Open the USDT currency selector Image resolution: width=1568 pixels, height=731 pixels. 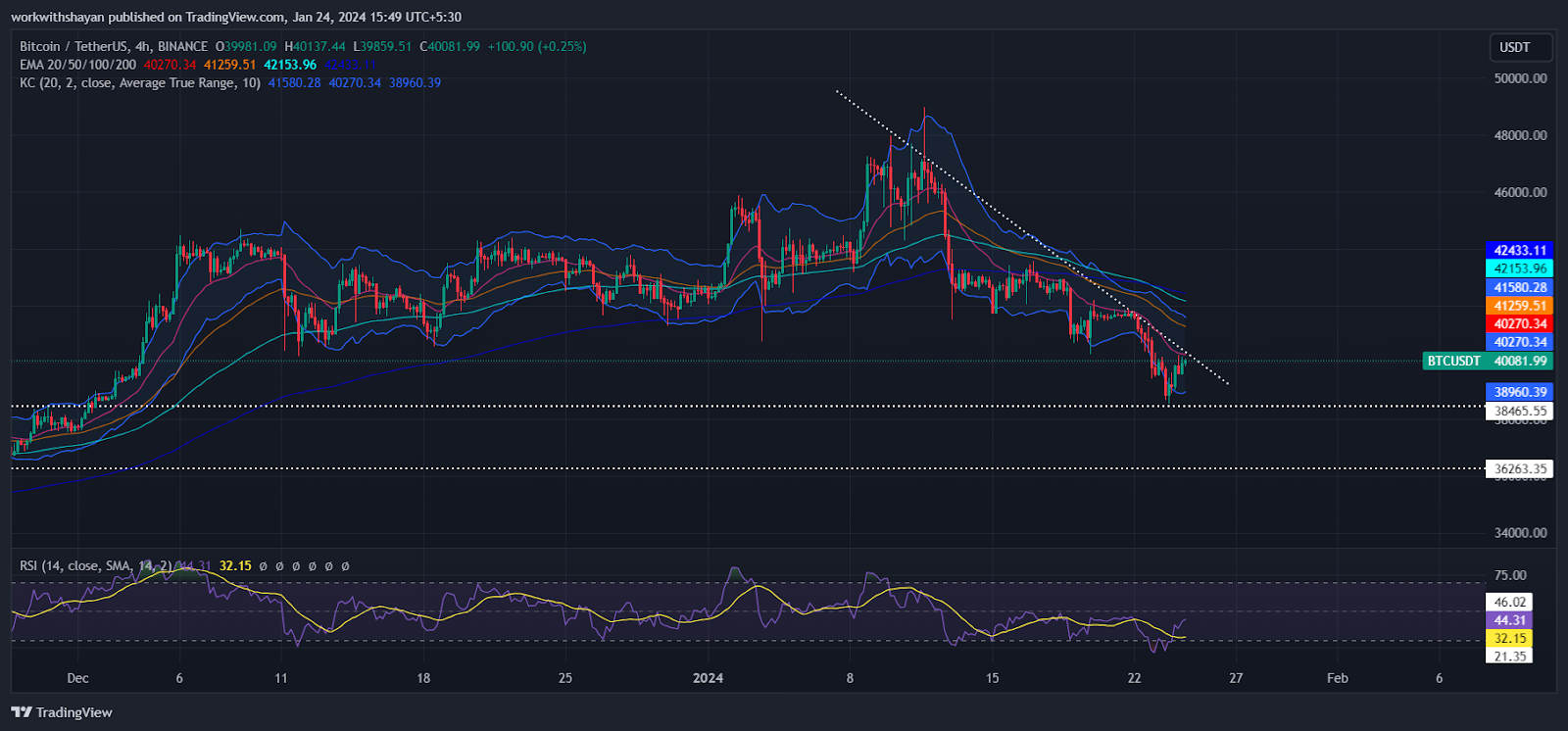[1521, 47]
